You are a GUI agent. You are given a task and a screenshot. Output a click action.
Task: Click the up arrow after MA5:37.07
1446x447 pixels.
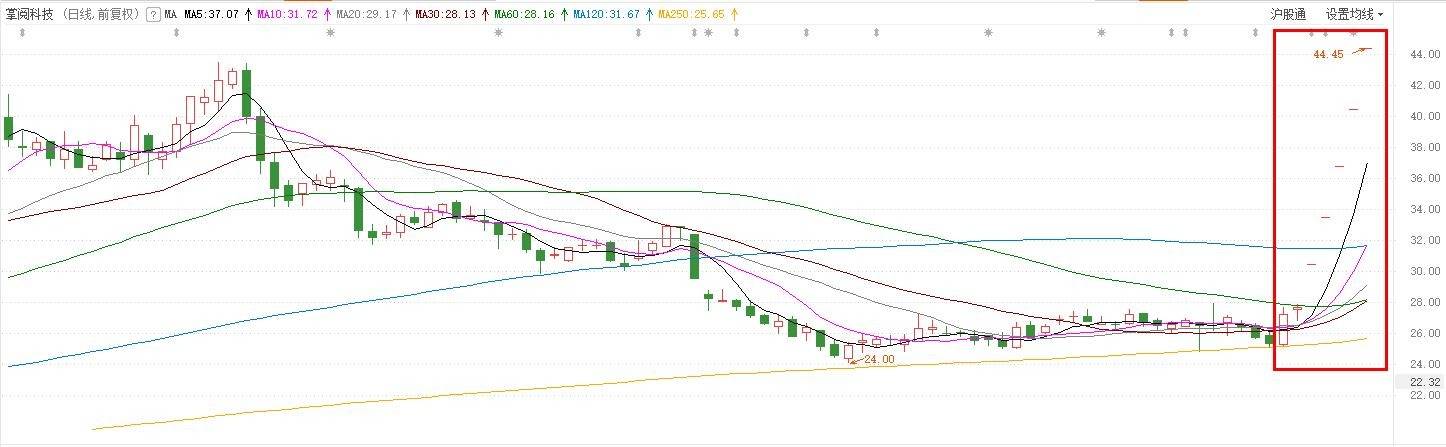[247, 15]
